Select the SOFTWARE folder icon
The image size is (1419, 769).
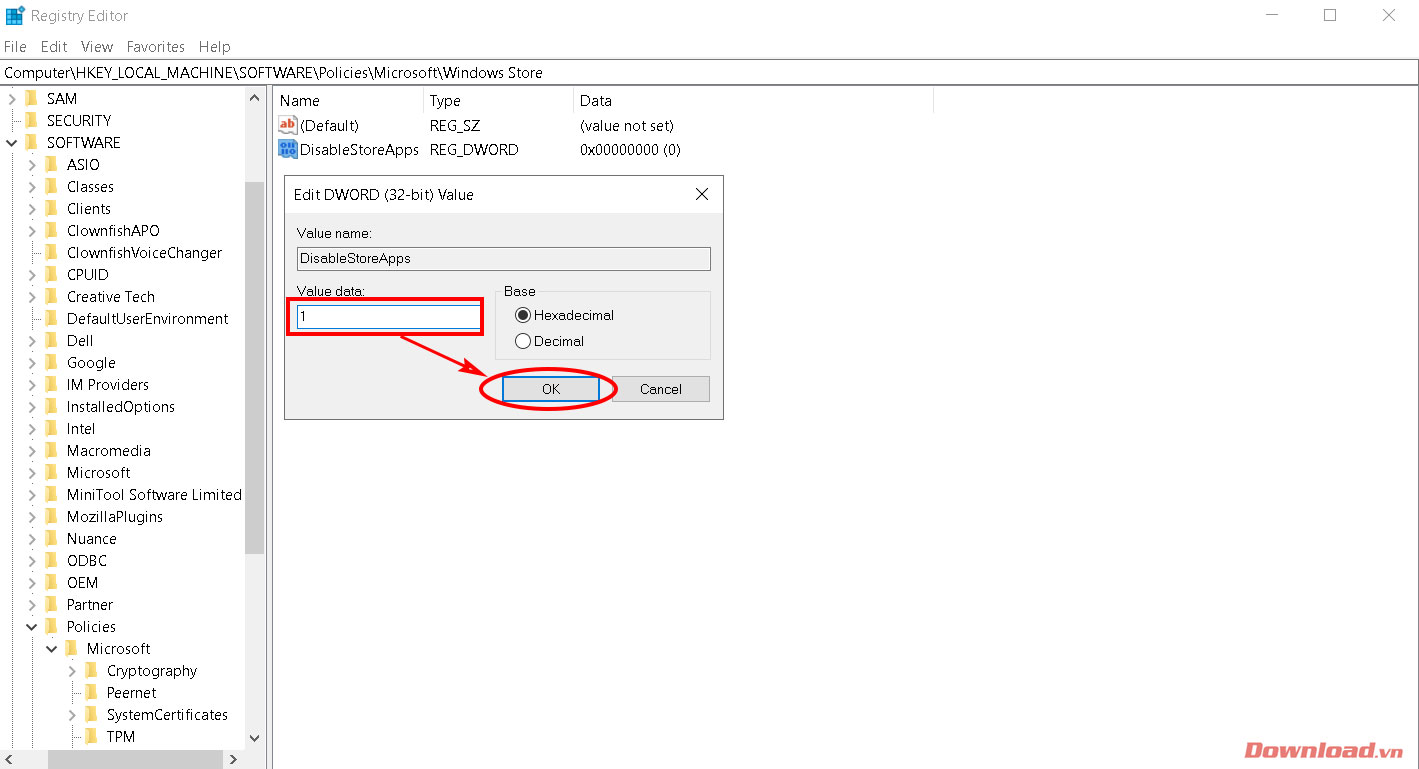click(x=31, y=143)
